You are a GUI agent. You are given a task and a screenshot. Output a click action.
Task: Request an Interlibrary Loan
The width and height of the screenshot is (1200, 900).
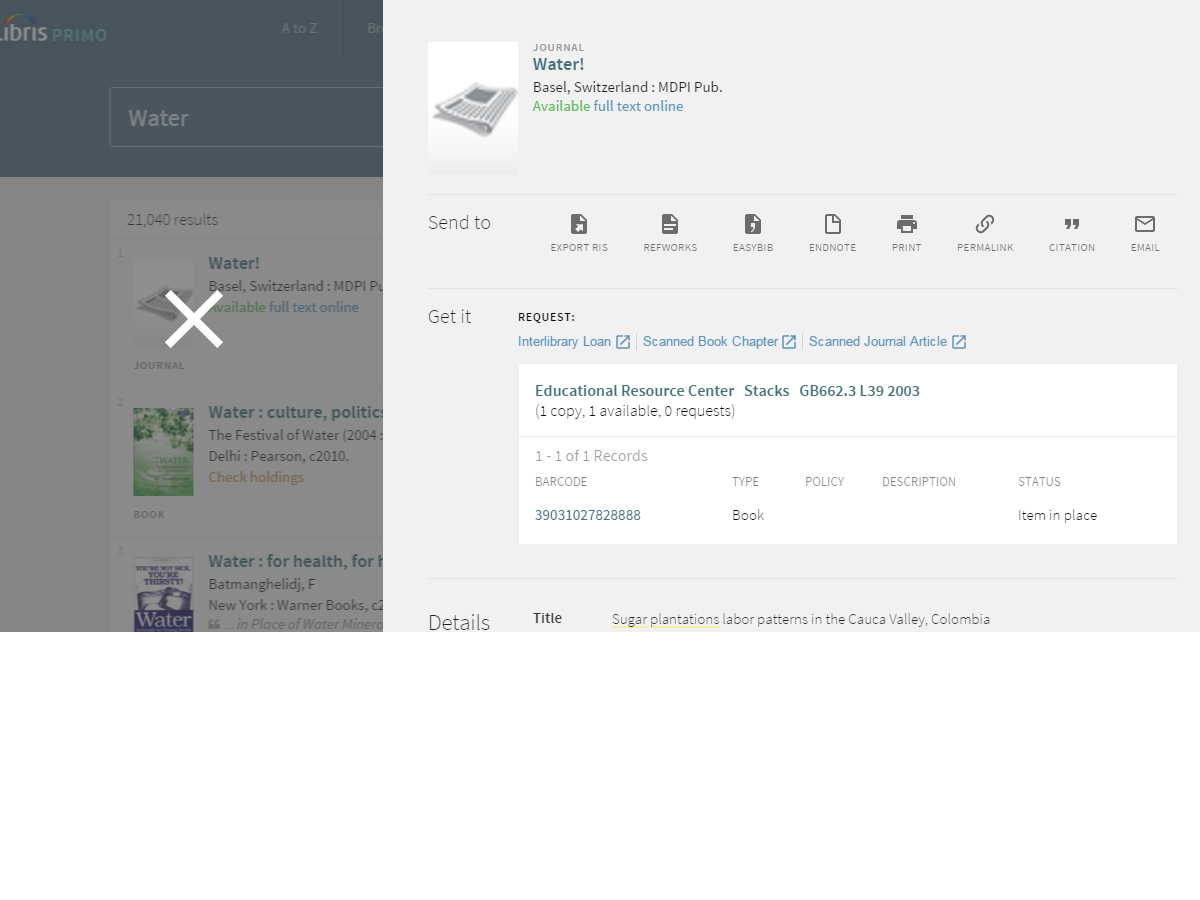[x=565, y=342]
